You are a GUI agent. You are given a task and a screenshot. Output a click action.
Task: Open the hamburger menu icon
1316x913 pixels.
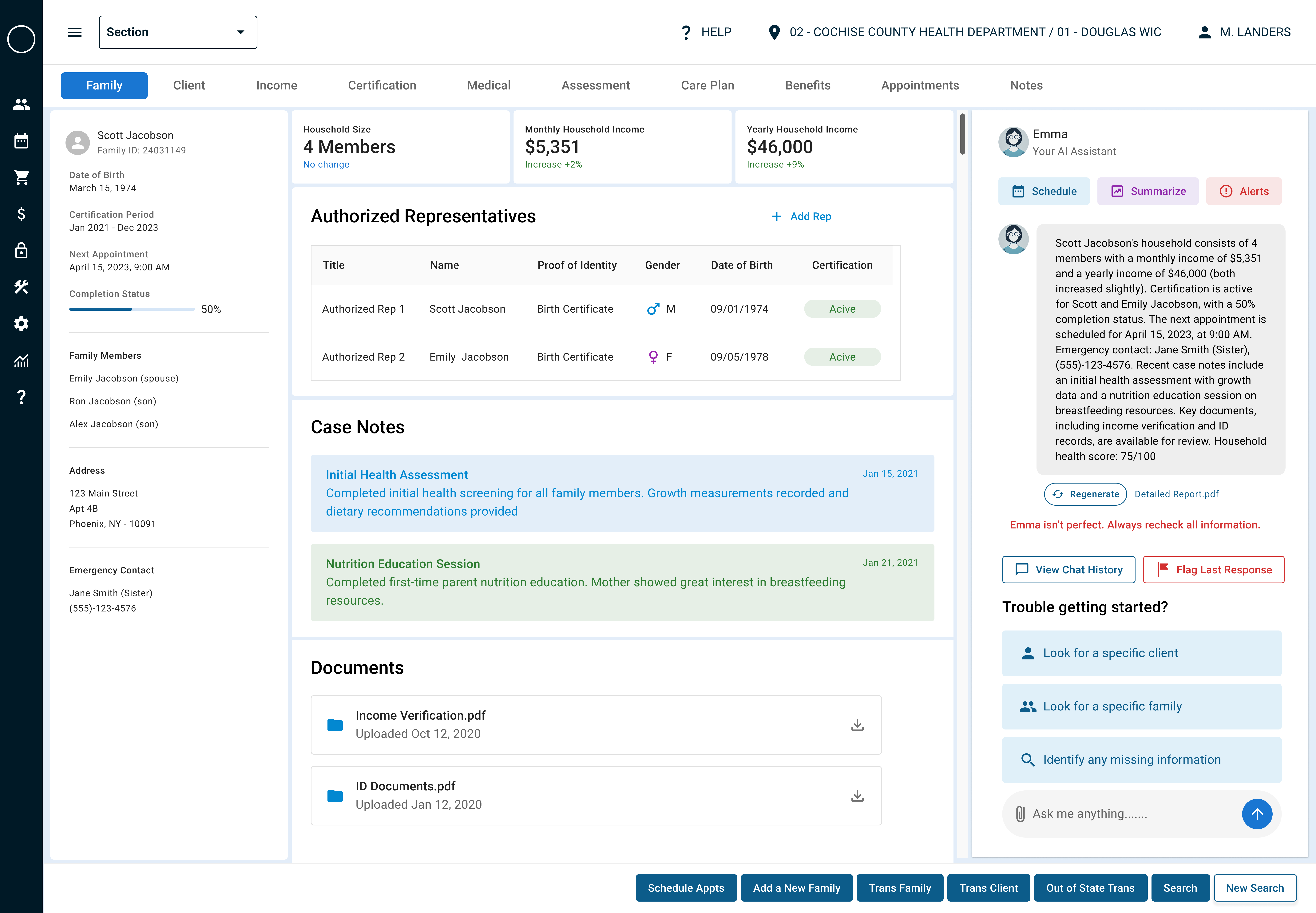[x=74, y=32]
